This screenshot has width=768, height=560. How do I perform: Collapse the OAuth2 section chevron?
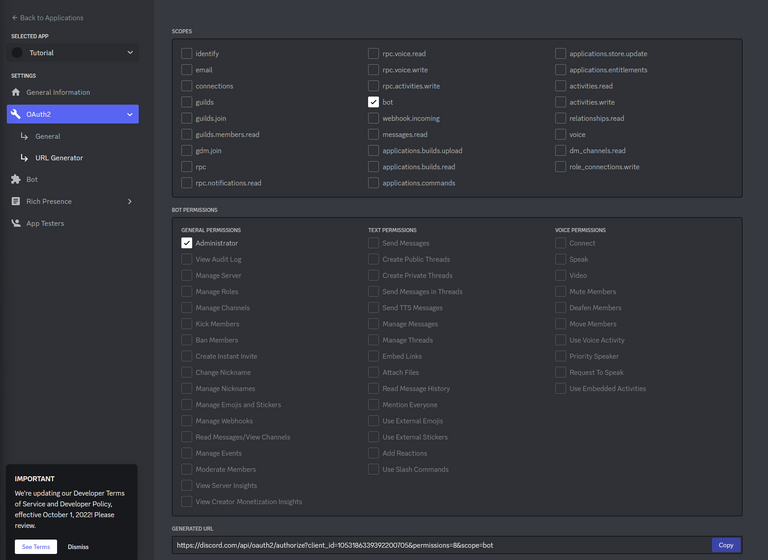click(x=130, y=114)
